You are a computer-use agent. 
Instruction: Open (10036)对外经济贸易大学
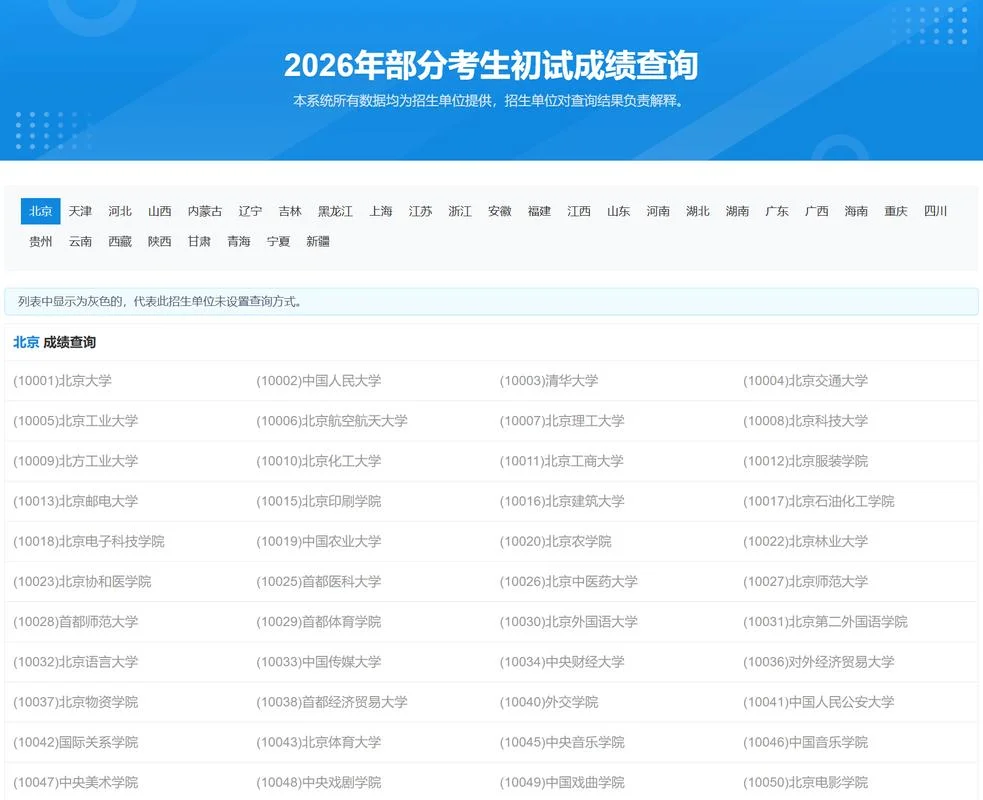(819, 661)
